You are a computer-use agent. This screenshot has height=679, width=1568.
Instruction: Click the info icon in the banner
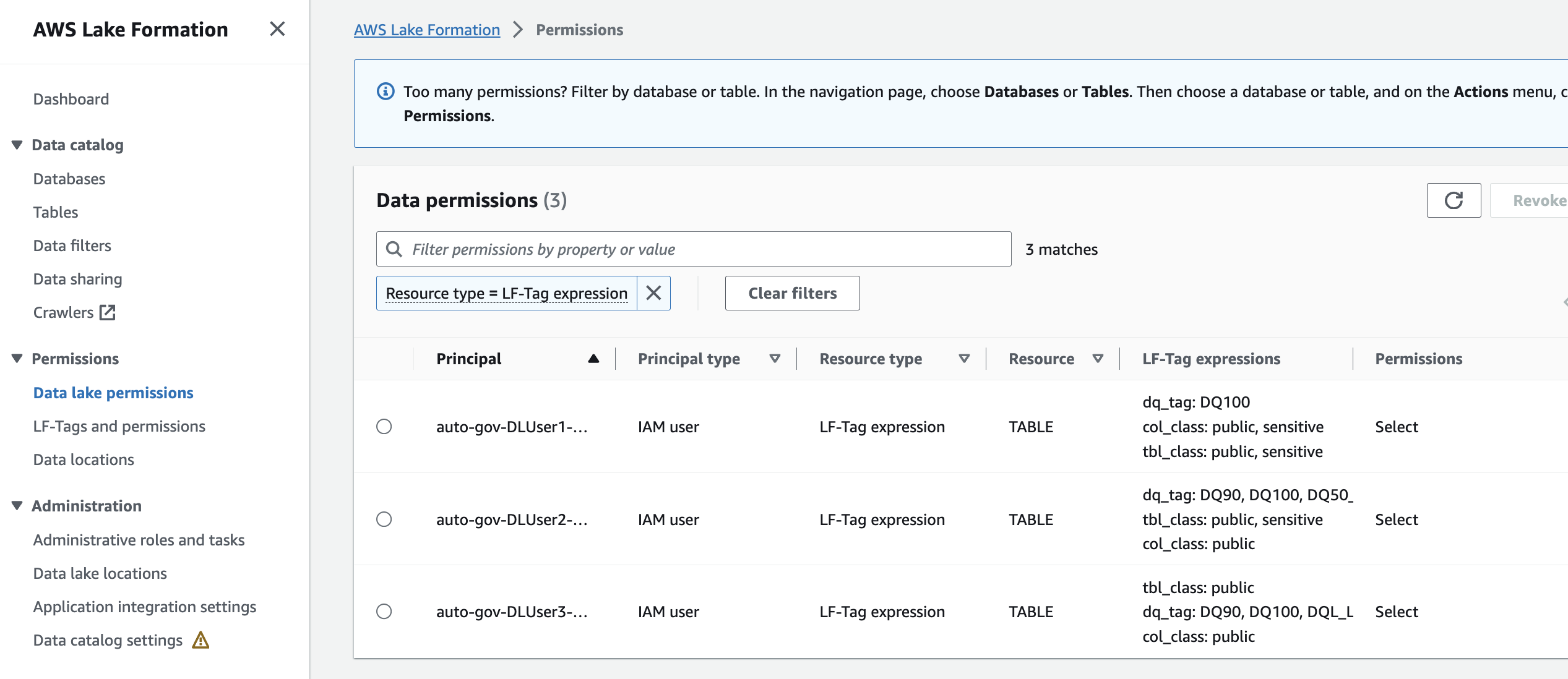pos(386,92)
